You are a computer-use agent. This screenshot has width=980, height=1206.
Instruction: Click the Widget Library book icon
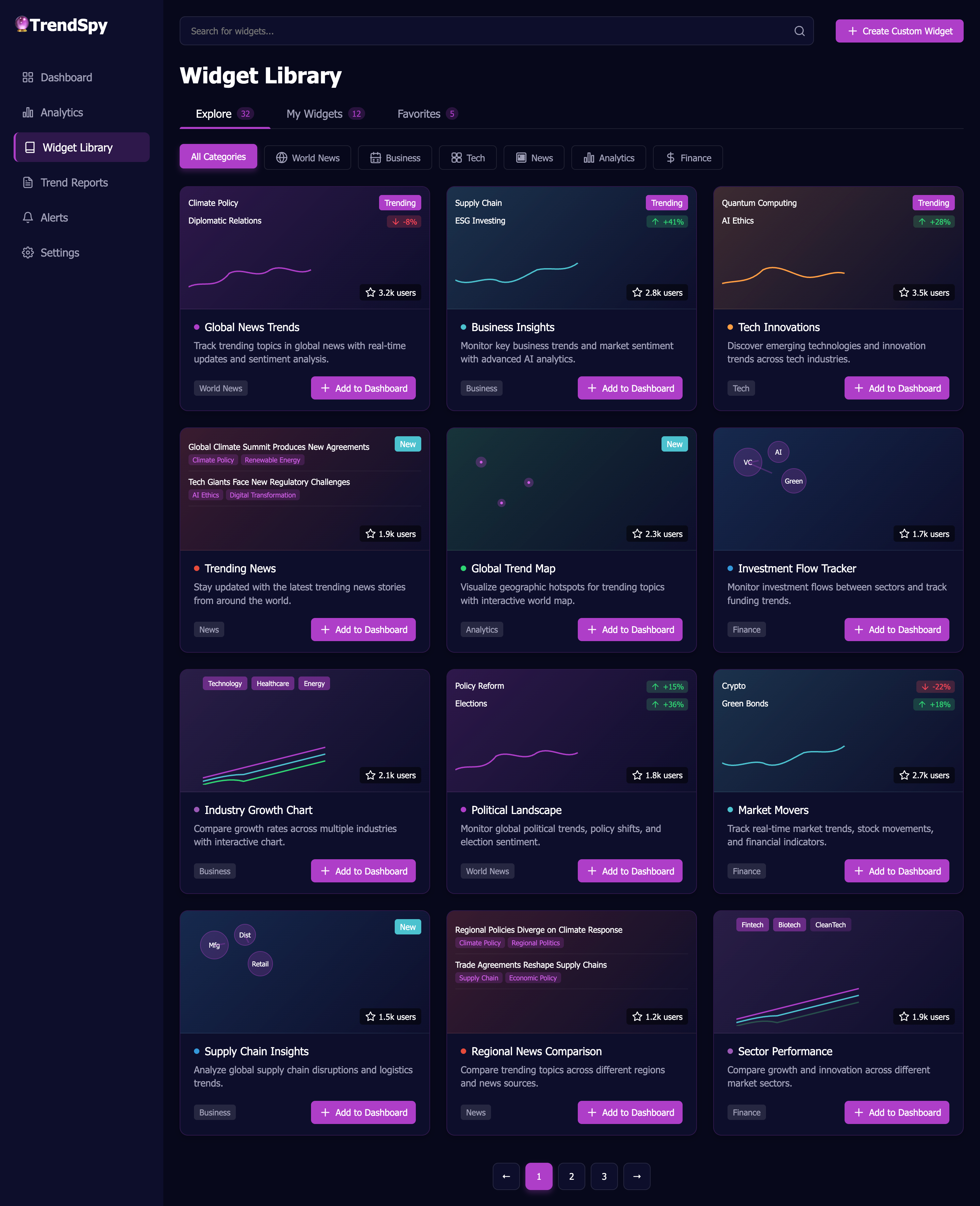[30, 147]
